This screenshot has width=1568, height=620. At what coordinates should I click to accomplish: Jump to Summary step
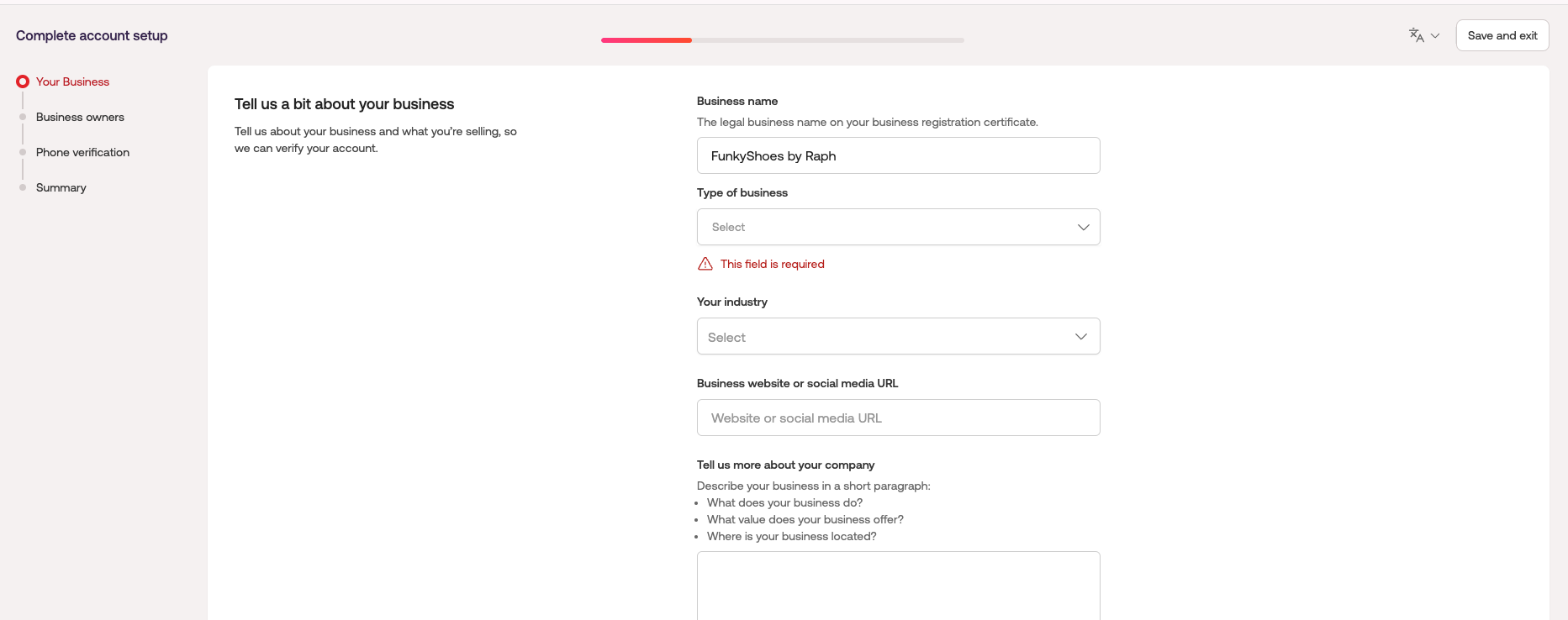coord(61,187)
